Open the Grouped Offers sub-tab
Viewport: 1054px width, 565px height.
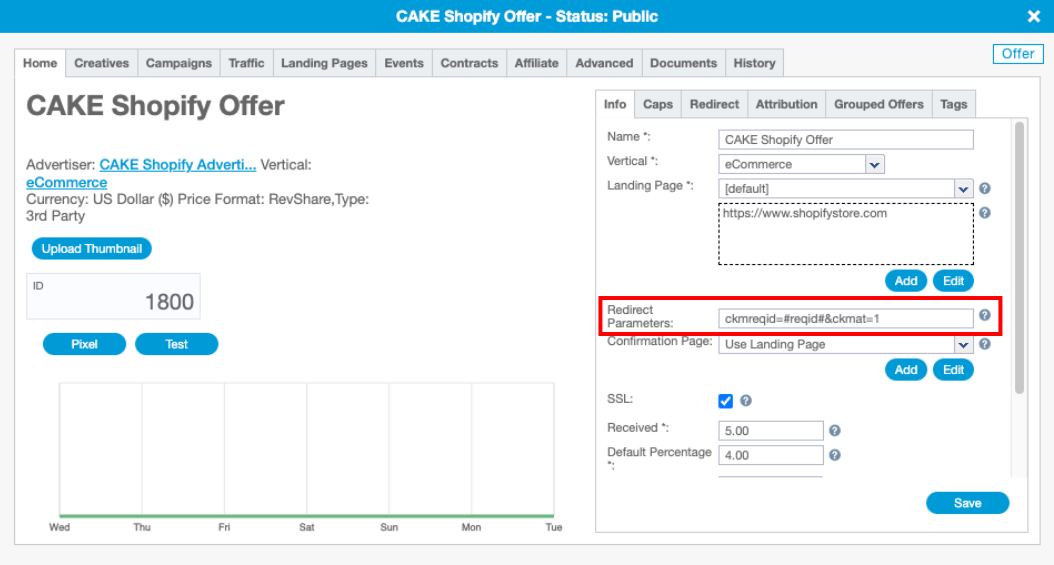[x=879, y=104]
